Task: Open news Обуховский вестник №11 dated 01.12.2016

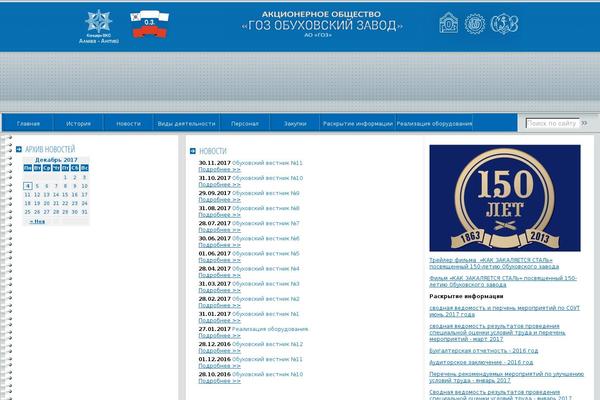Action: 267,359
